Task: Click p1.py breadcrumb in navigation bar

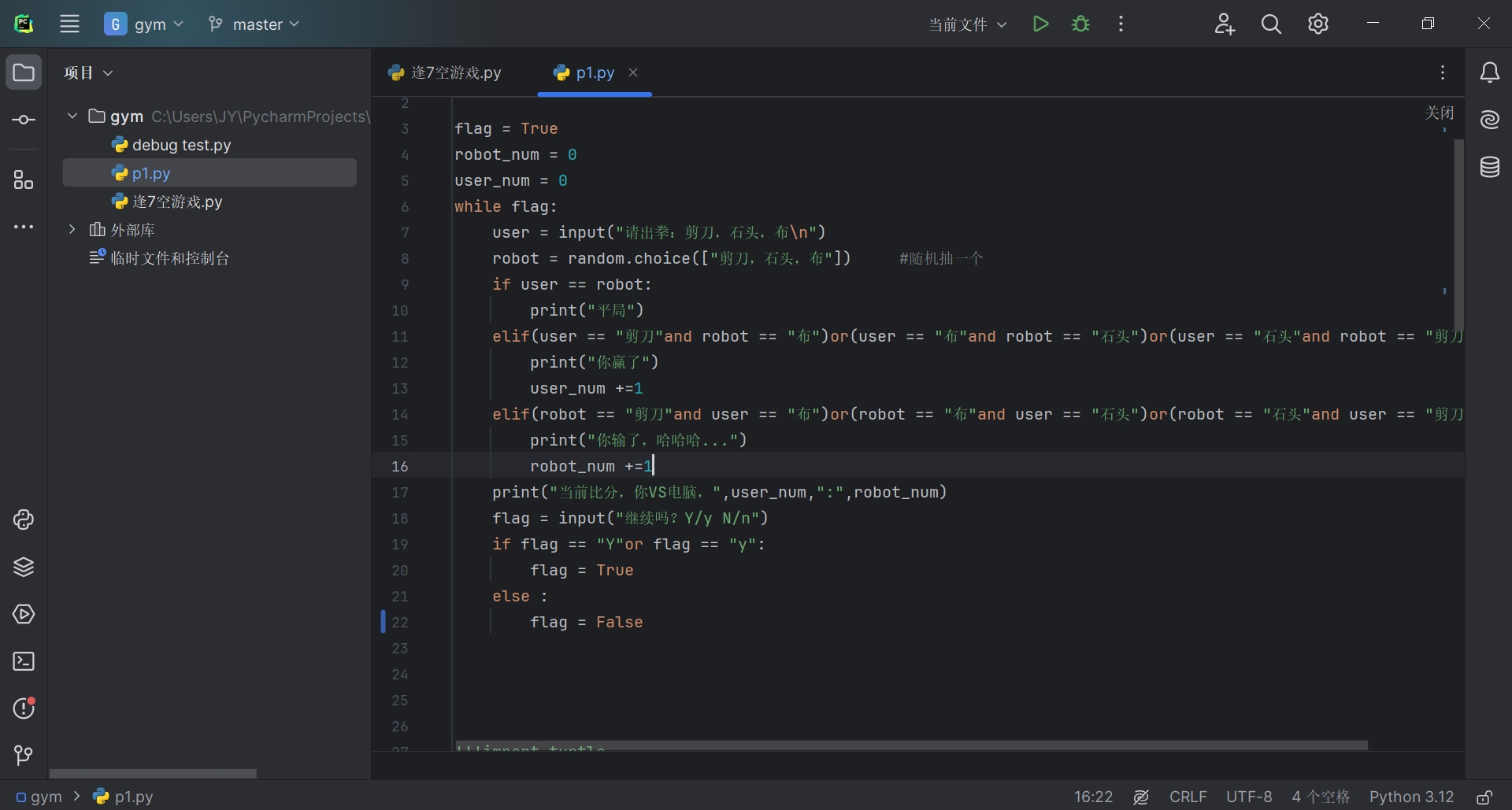Action: point(124,797)
